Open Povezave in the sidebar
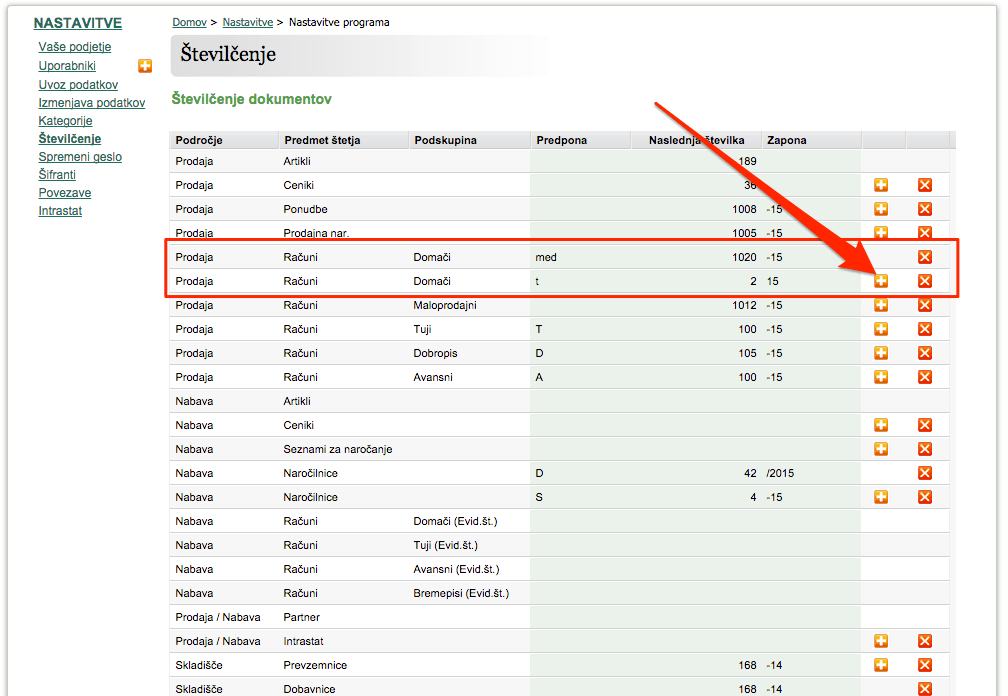The height and width of the screenshot is (696, 1008). click(x=65, y=193)
